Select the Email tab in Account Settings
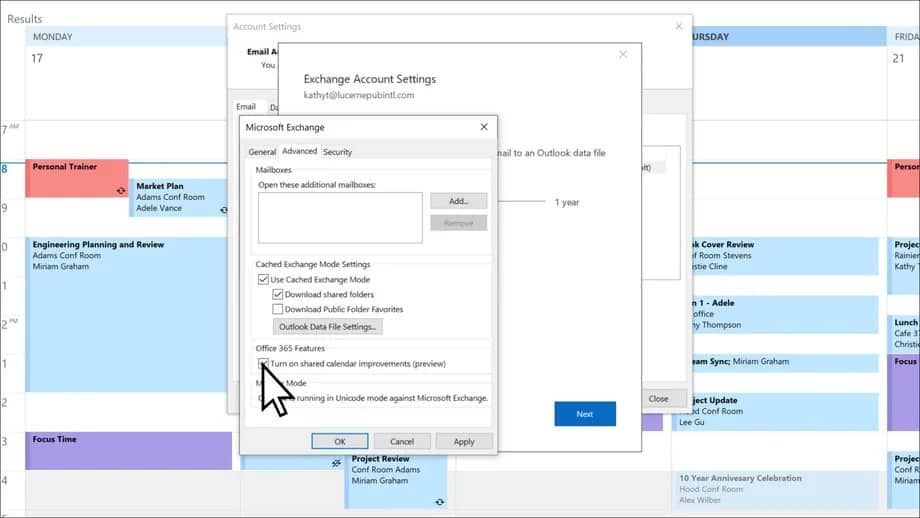Viewport: 920px width, 518px height. [246, 107]
